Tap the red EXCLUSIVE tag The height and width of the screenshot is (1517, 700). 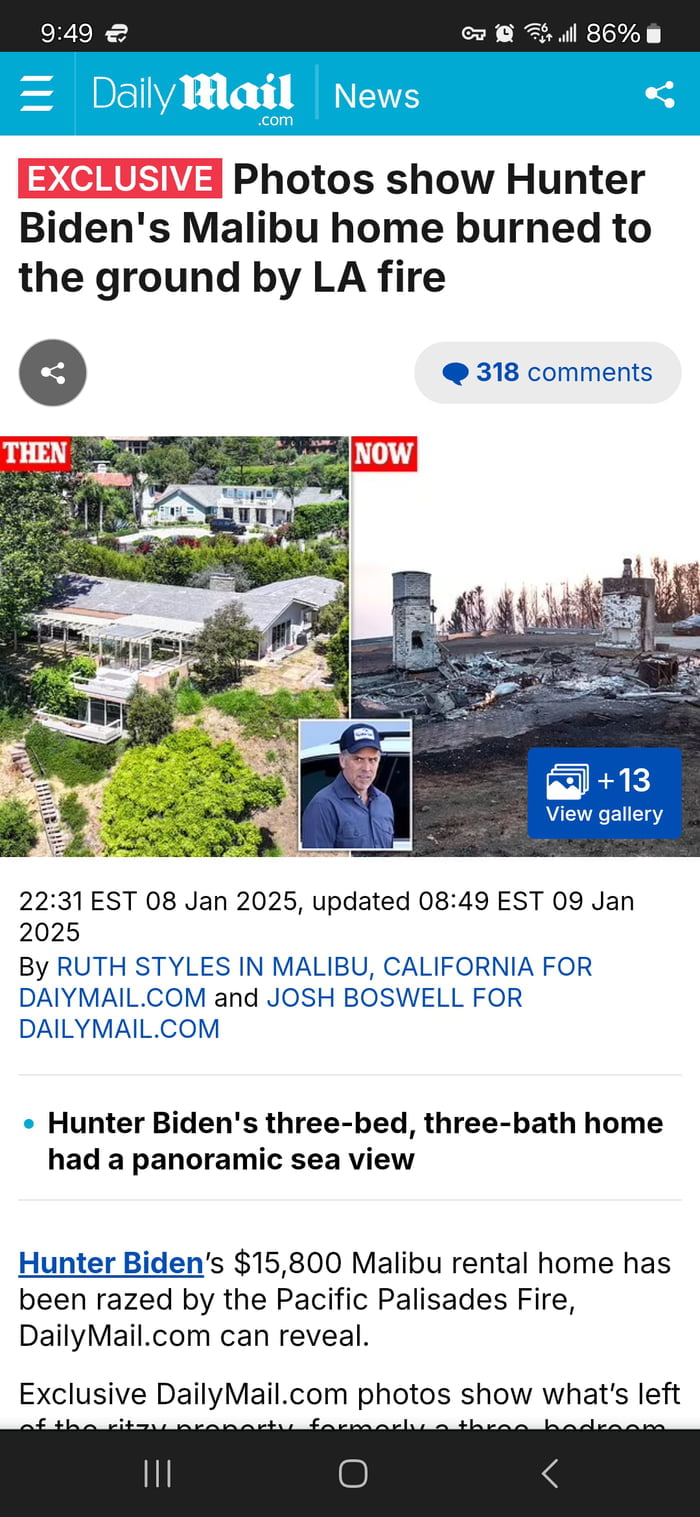(x=120, y=179)
